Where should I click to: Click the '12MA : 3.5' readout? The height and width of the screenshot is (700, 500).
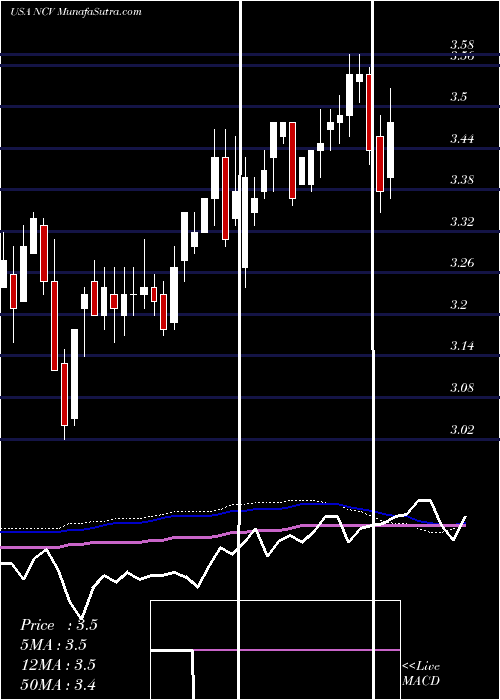coord(58,665)
